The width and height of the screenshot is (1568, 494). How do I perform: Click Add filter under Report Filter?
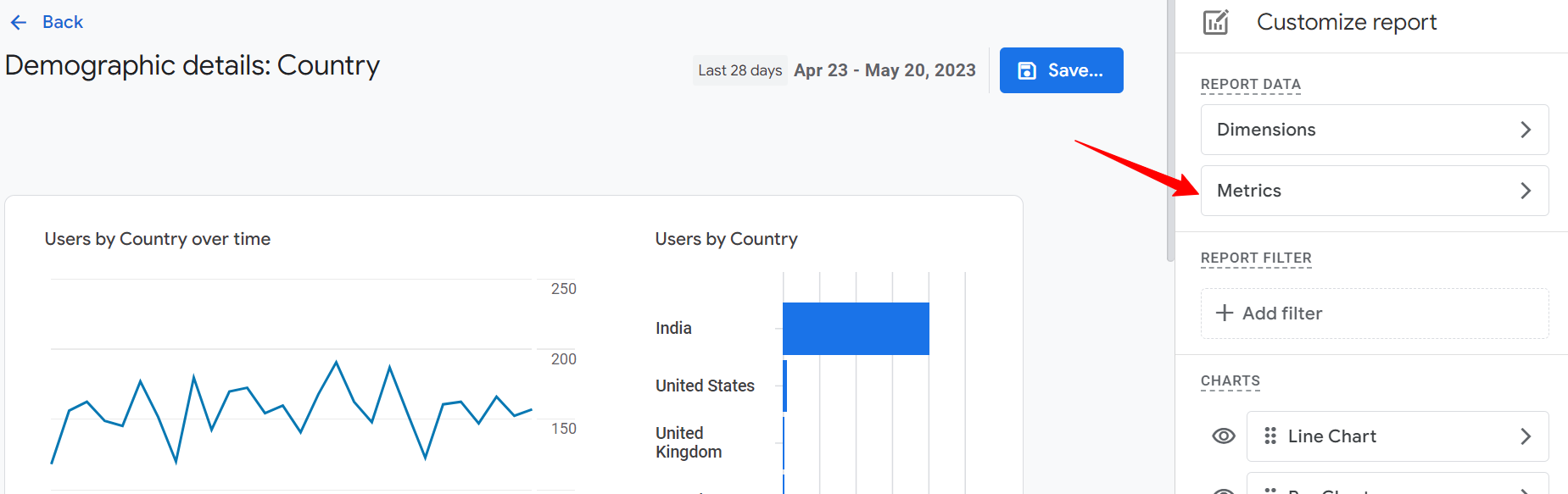tap(1281, 313)
